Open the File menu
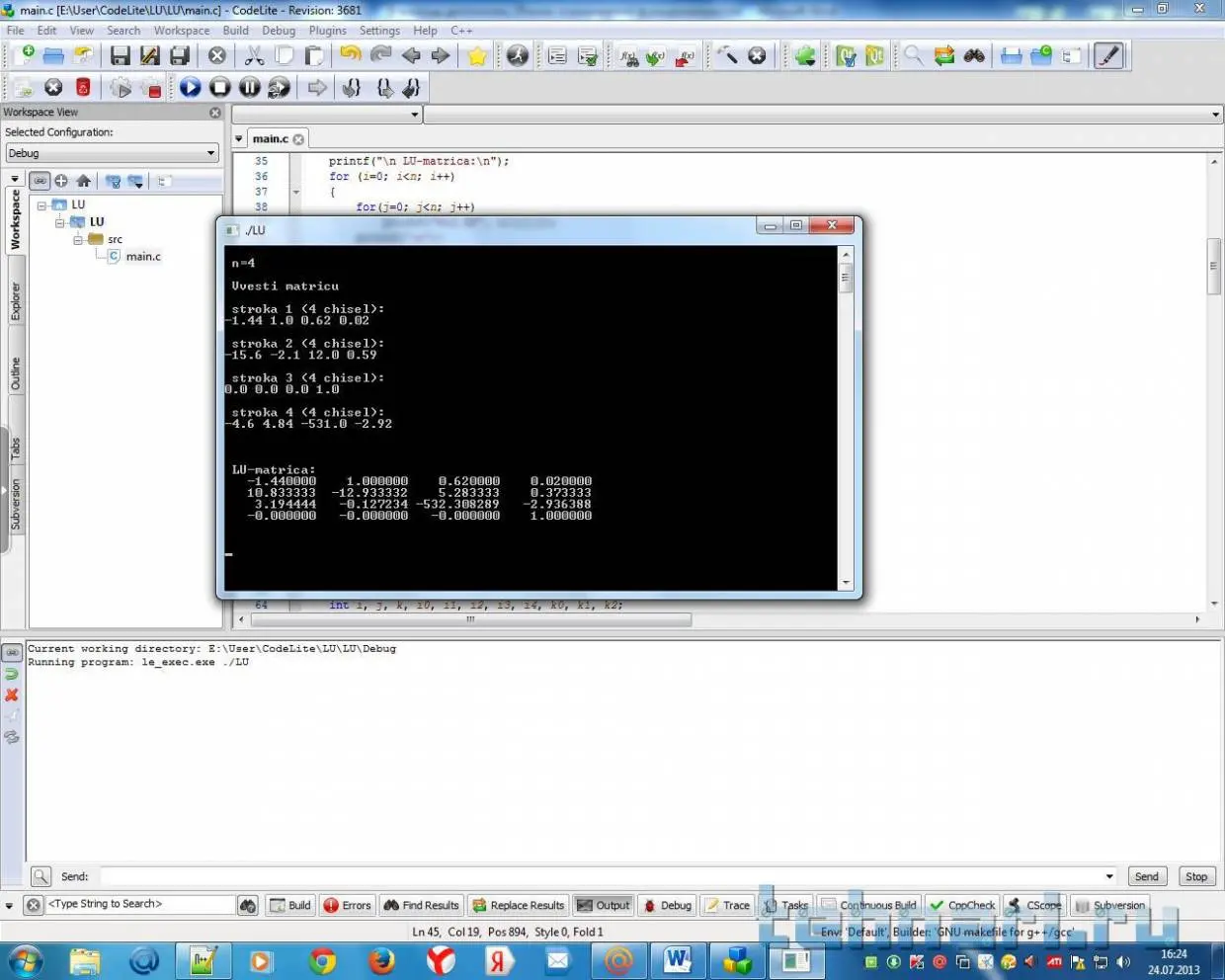This screenshot has height=980, width=1225. click(x=16, y=31)
